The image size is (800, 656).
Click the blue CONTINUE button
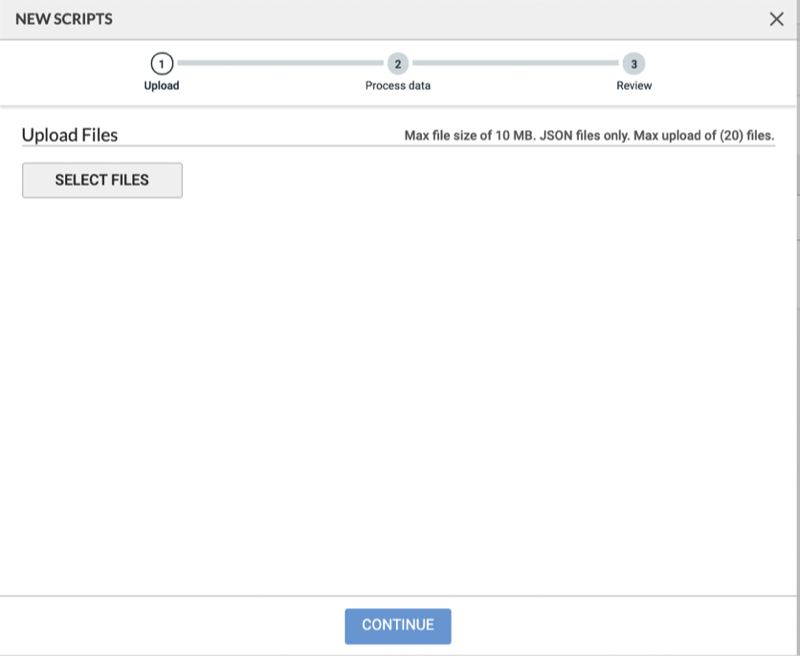398,625
